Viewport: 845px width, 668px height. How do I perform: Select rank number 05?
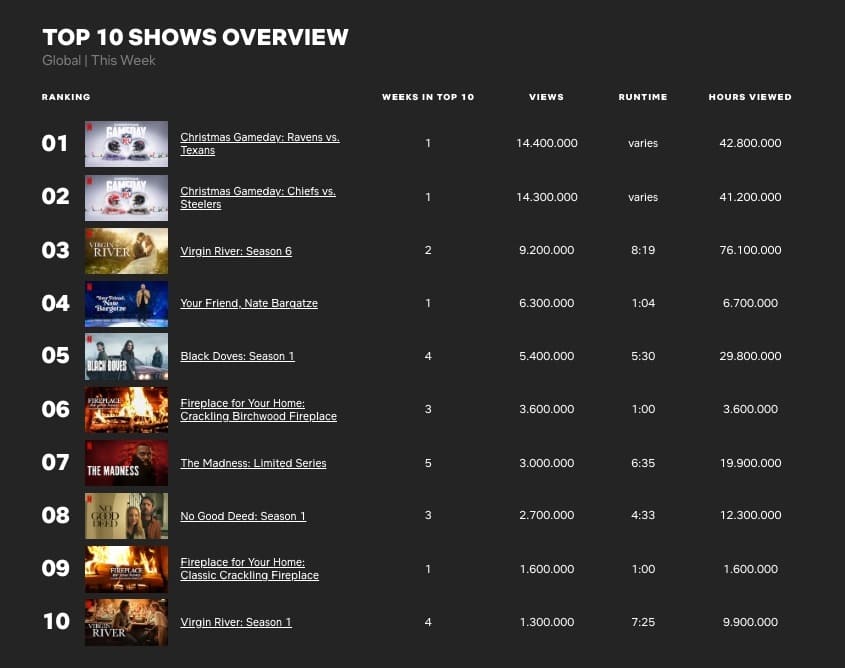(56, 356)
